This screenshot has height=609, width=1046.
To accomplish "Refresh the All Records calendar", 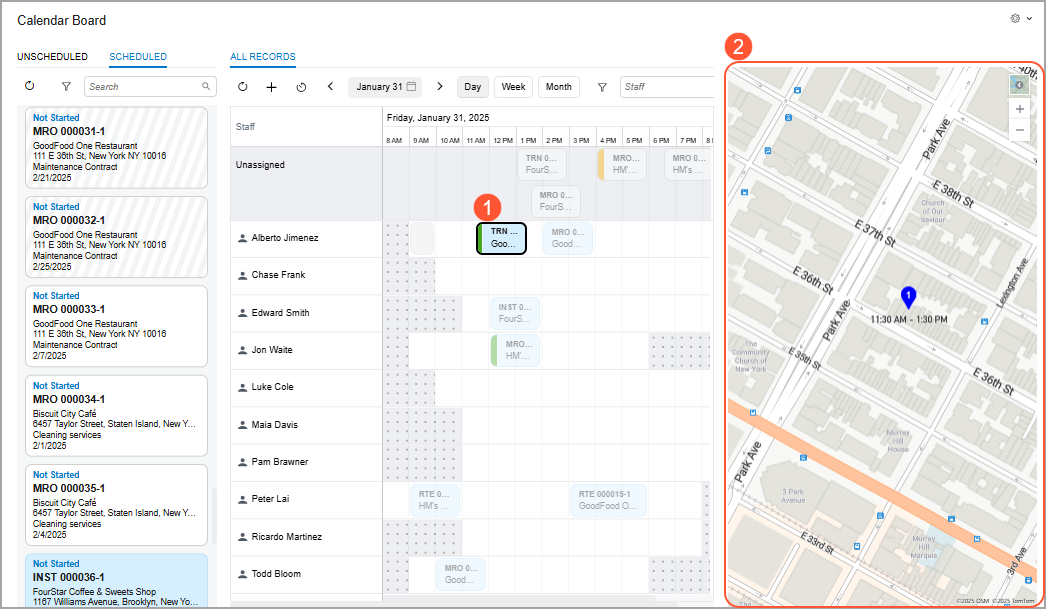I will point(243,87).
